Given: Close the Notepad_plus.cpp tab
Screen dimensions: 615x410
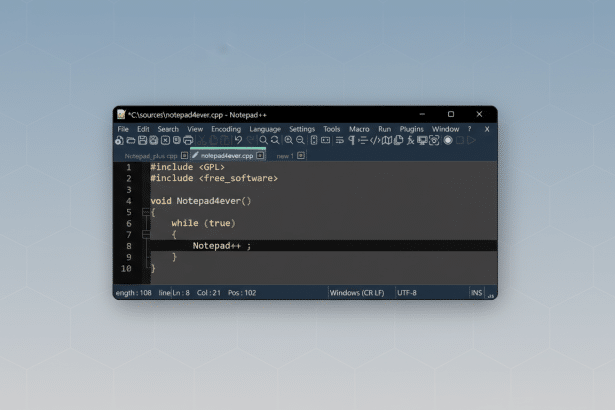Looking at the screenshot, I should pos(184,156).
